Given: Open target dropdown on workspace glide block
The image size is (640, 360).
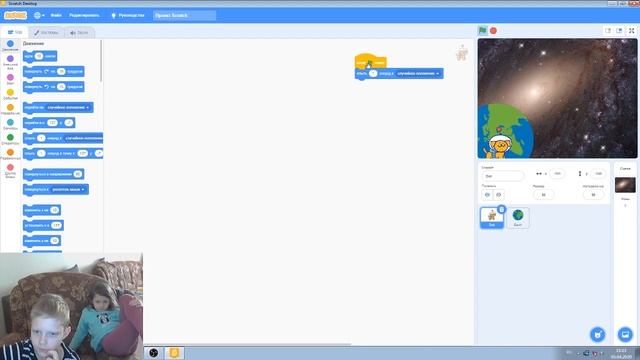Looking at the screenshot, I should (418, 73).
